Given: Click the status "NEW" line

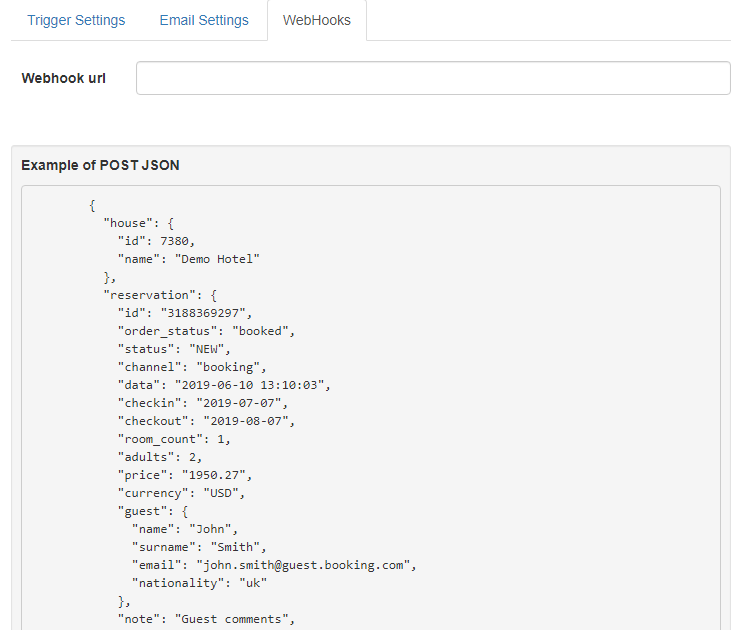Looking at the screenshot, I should coord(174,349).
